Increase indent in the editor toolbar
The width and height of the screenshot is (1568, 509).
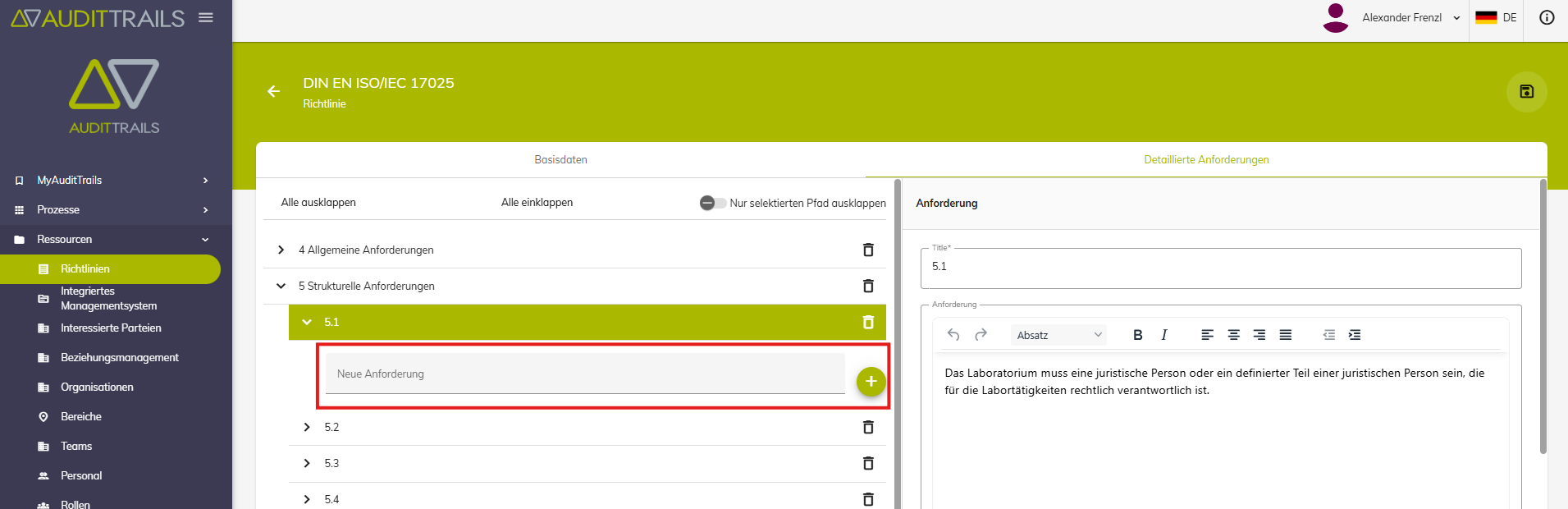pyautogui.click(x=1355, y=334)
